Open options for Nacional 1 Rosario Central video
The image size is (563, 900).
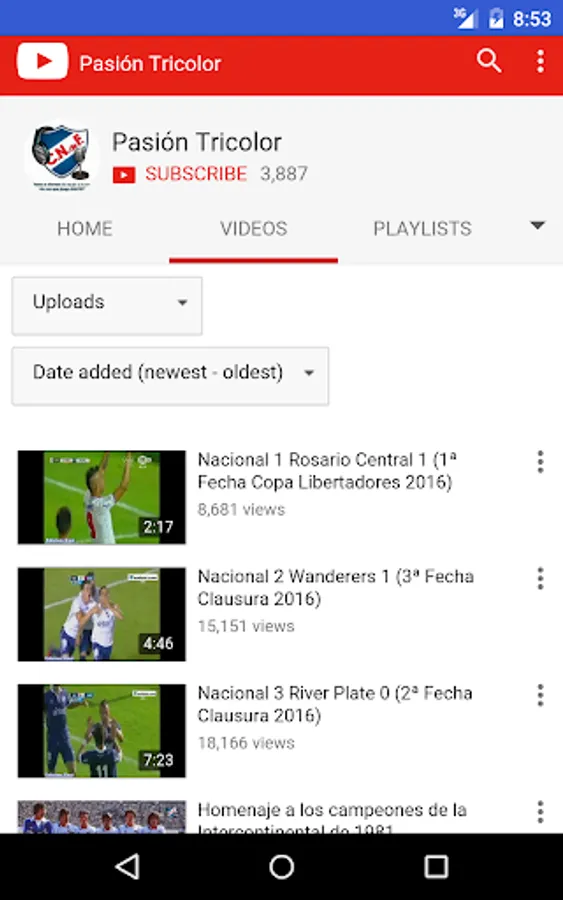540,462
